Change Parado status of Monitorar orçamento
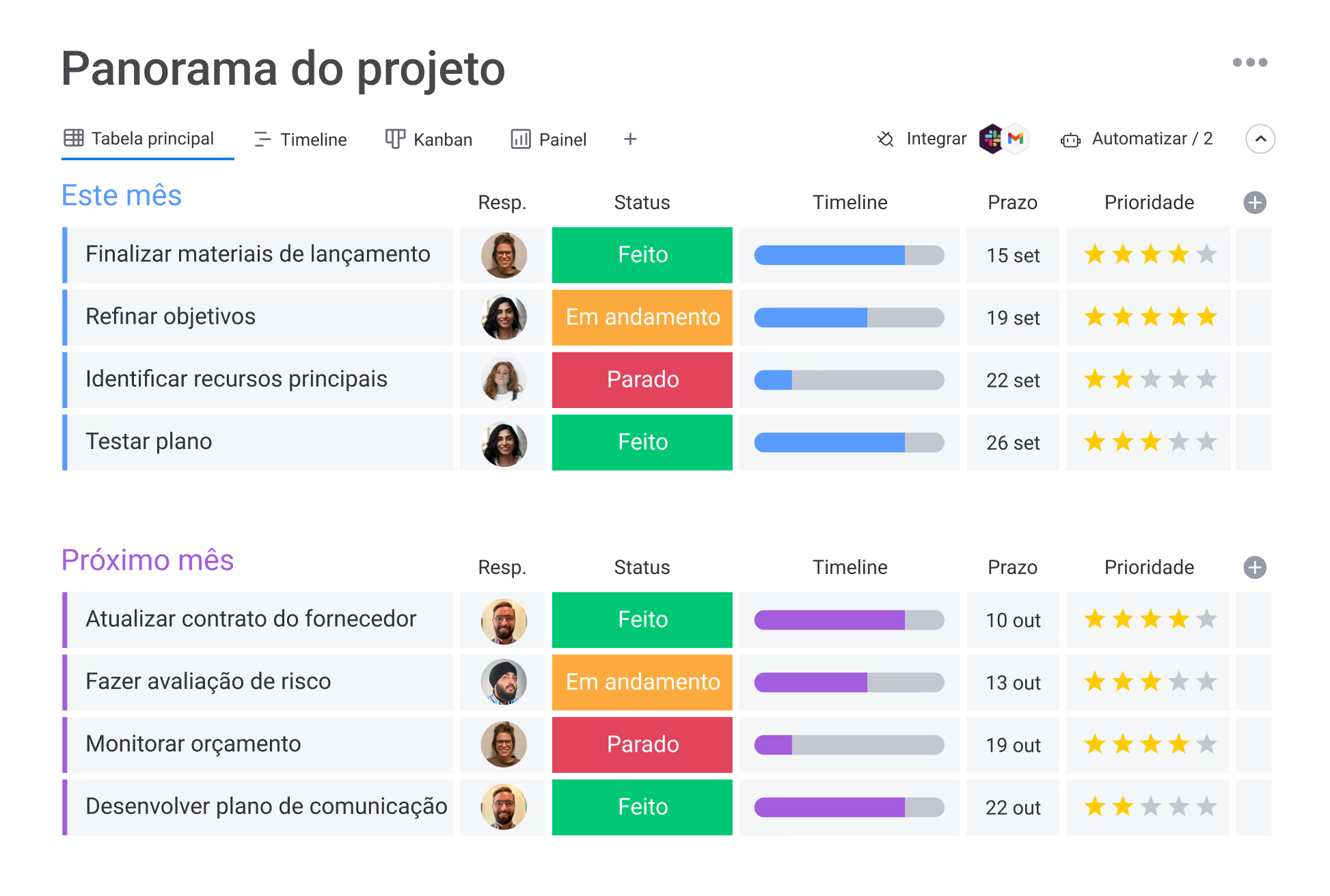The height and width of the screenshot is (896, 1330). click(x=642, y=744)
